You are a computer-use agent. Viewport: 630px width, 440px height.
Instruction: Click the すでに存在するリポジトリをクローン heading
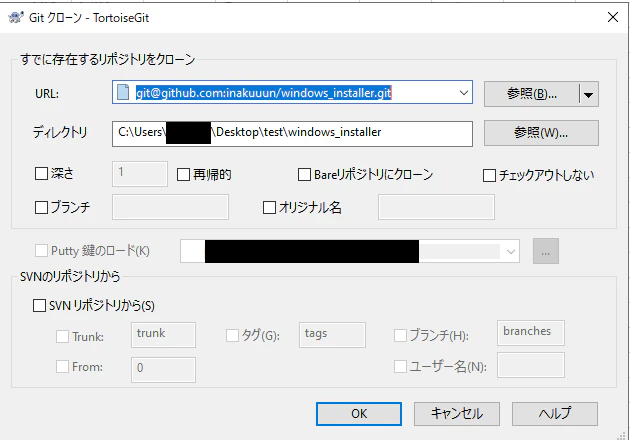(x=108, y=59)
